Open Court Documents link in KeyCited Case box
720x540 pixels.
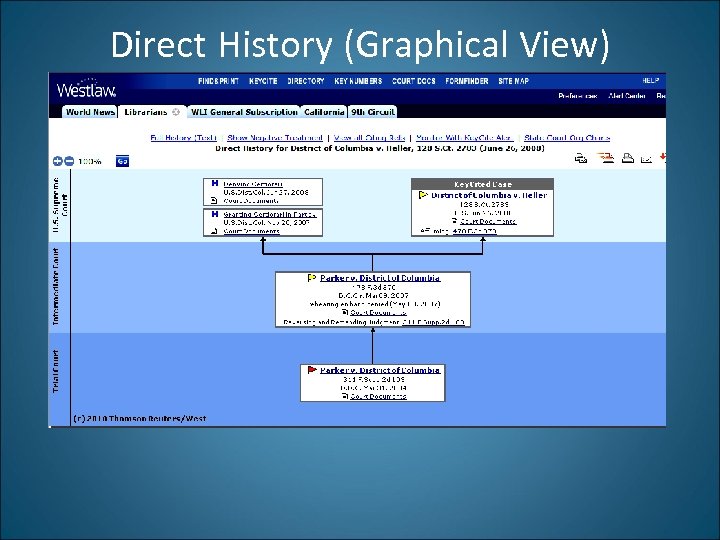[x=488, y=221]
